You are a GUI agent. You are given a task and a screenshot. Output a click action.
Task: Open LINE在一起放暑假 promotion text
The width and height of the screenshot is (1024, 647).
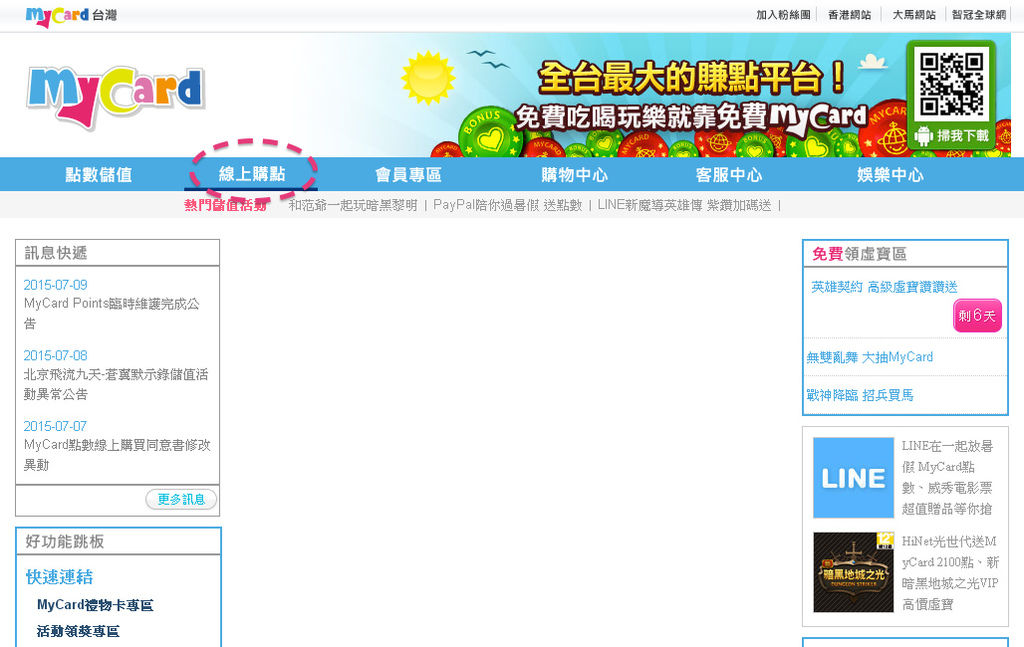[947, 477]
